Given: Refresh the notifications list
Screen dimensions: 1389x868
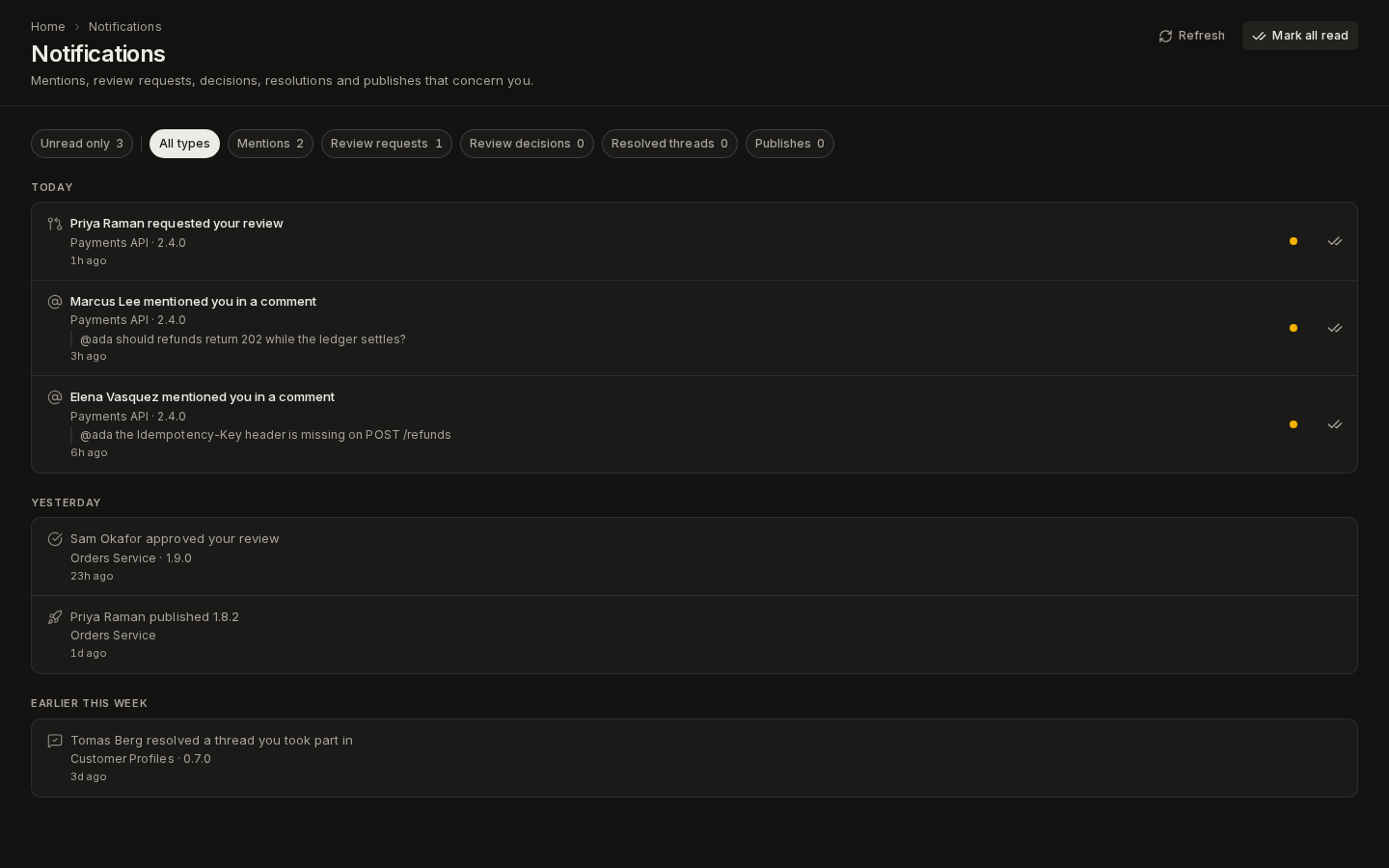Looking at the screenshot, I should 1191,36.
